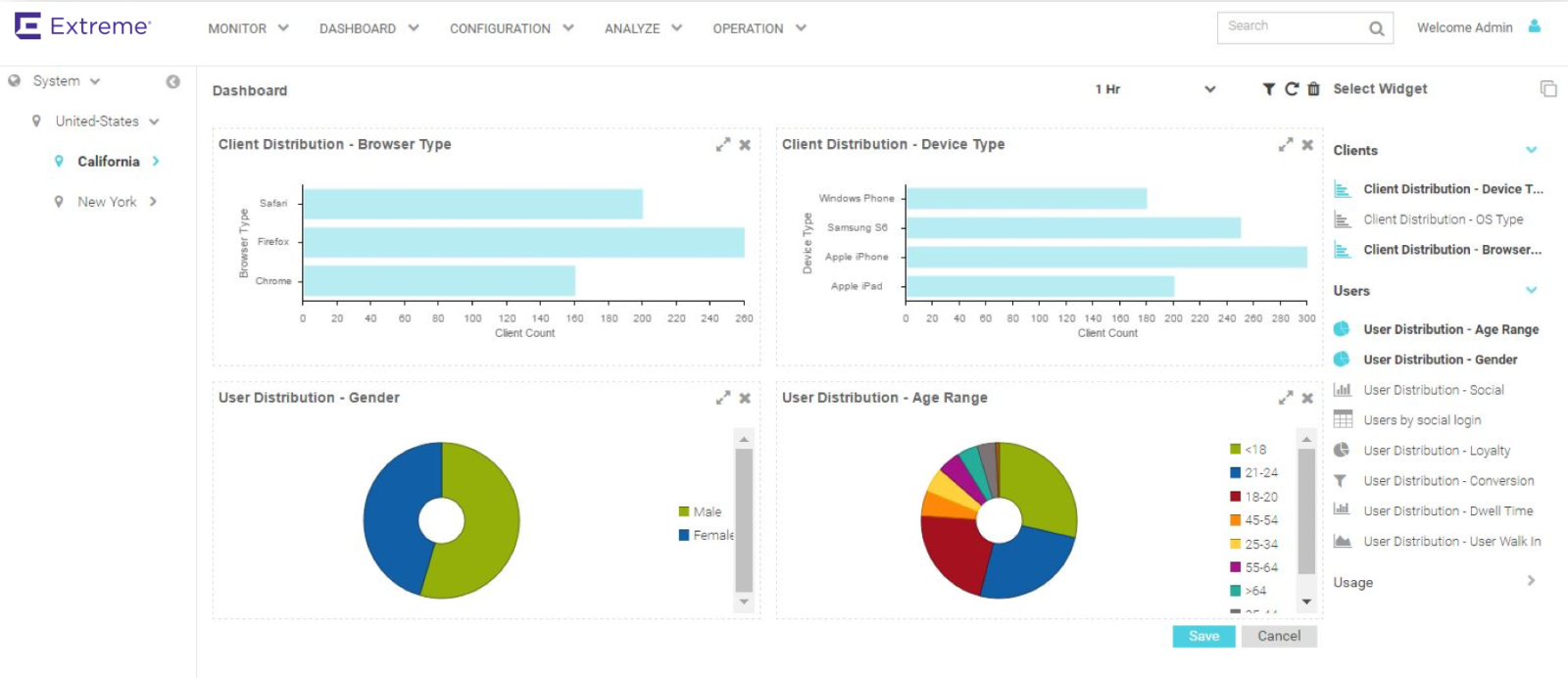Expand the New York site chevron
Image resolution: width=1568 pixels, height=678 pixels.
pyautogui.click(x=153, y=201)
